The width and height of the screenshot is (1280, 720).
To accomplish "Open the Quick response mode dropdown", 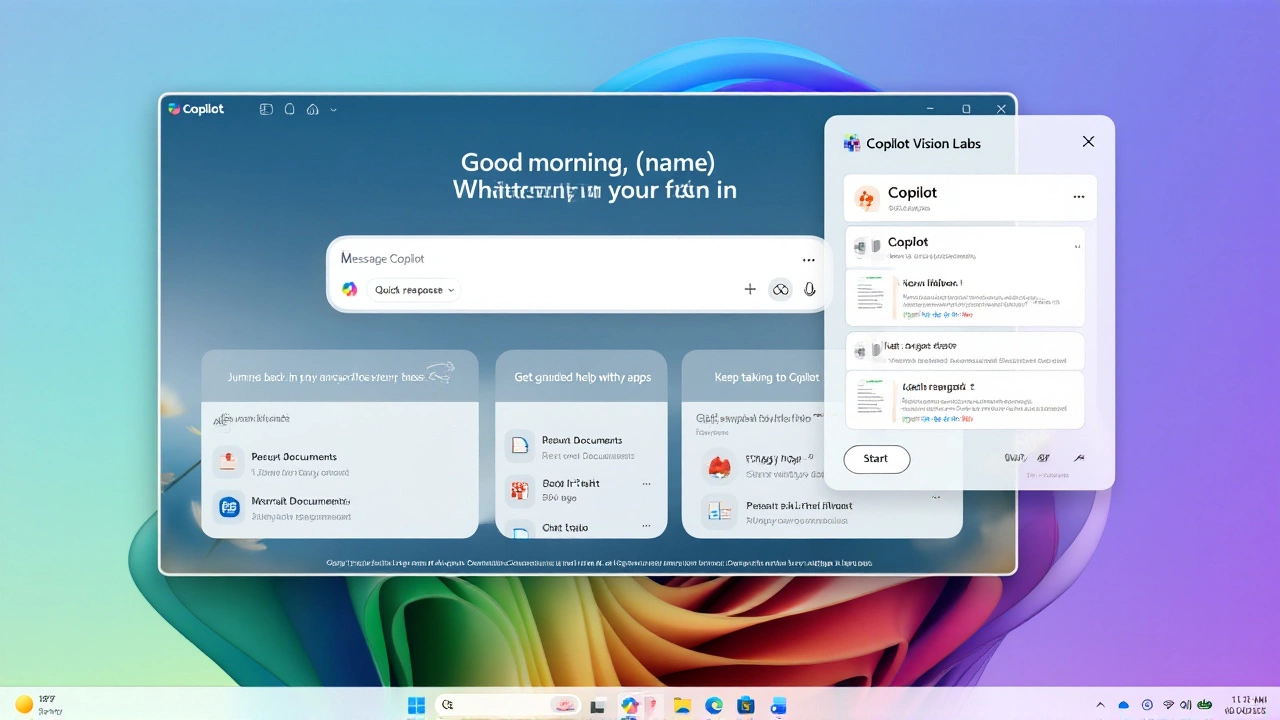I will [413, 289].
